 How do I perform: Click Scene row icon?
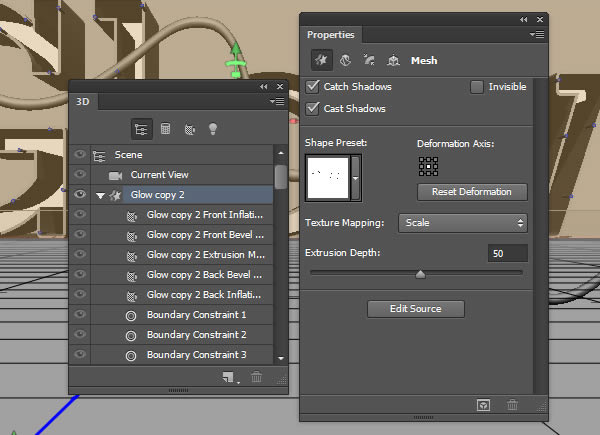click(99, 156)
